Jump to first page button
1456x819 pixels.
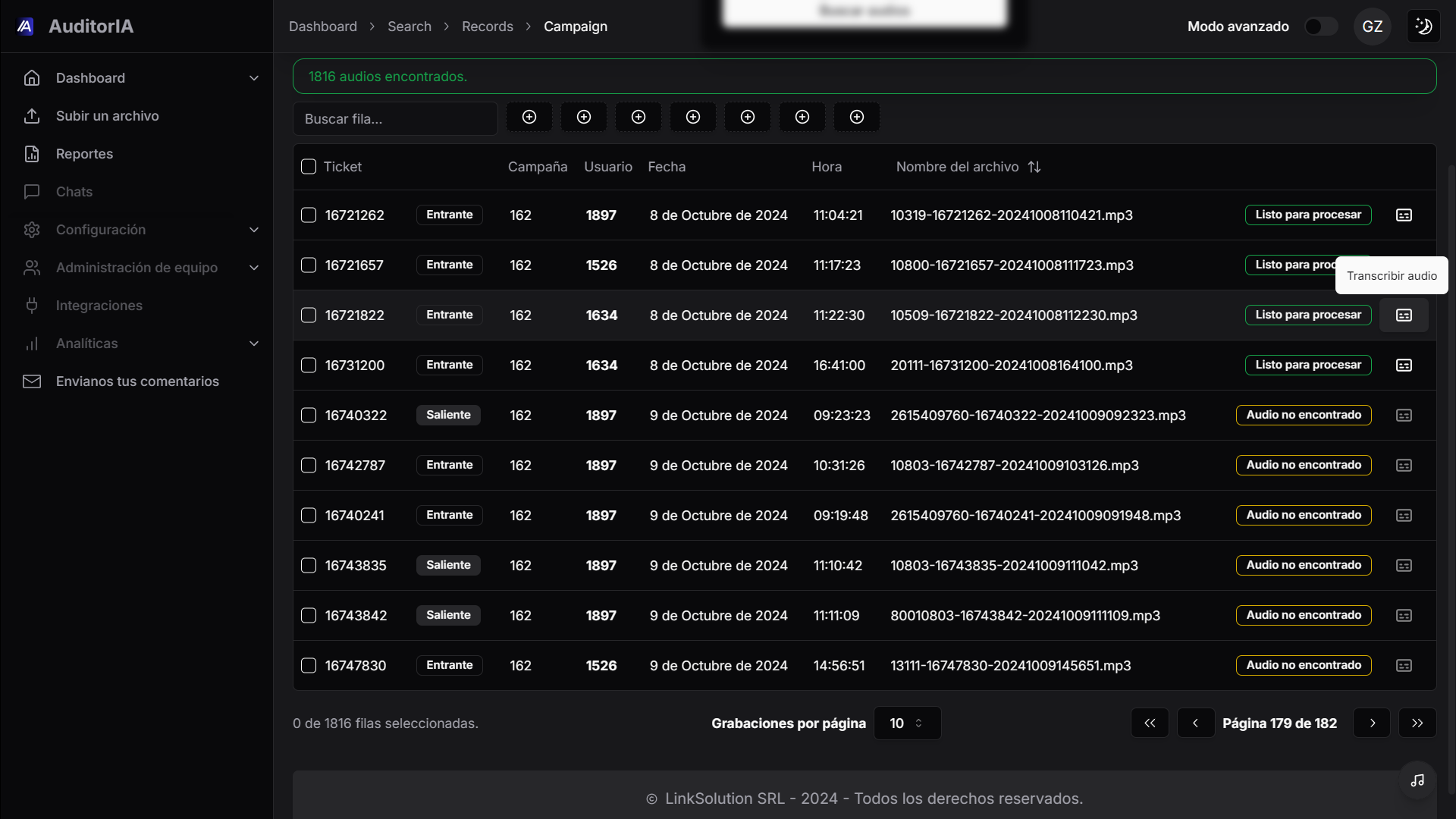(x=1150, y=723)
